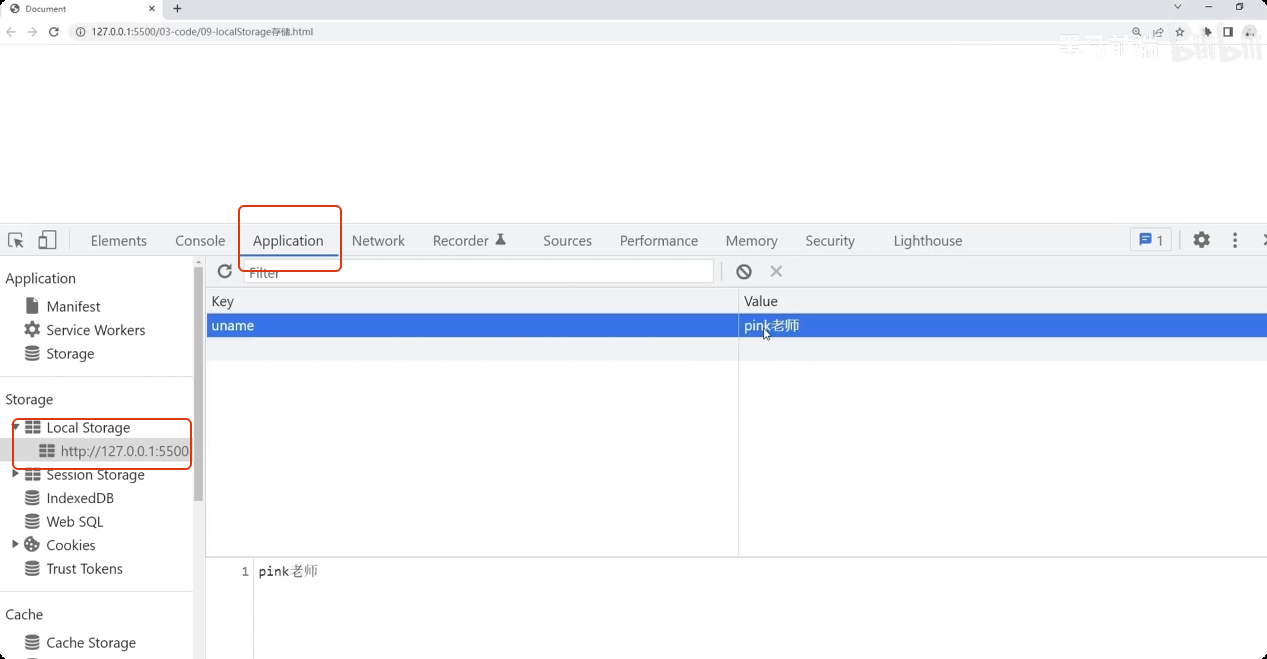Clear all storage entries icon

tap(744, 271)
